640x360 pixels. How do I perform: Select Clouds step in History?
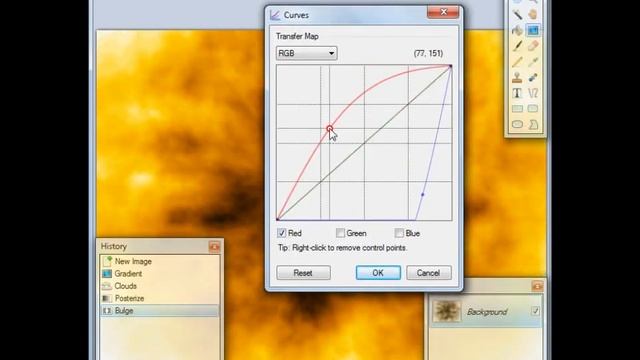[x=159, y=286]
